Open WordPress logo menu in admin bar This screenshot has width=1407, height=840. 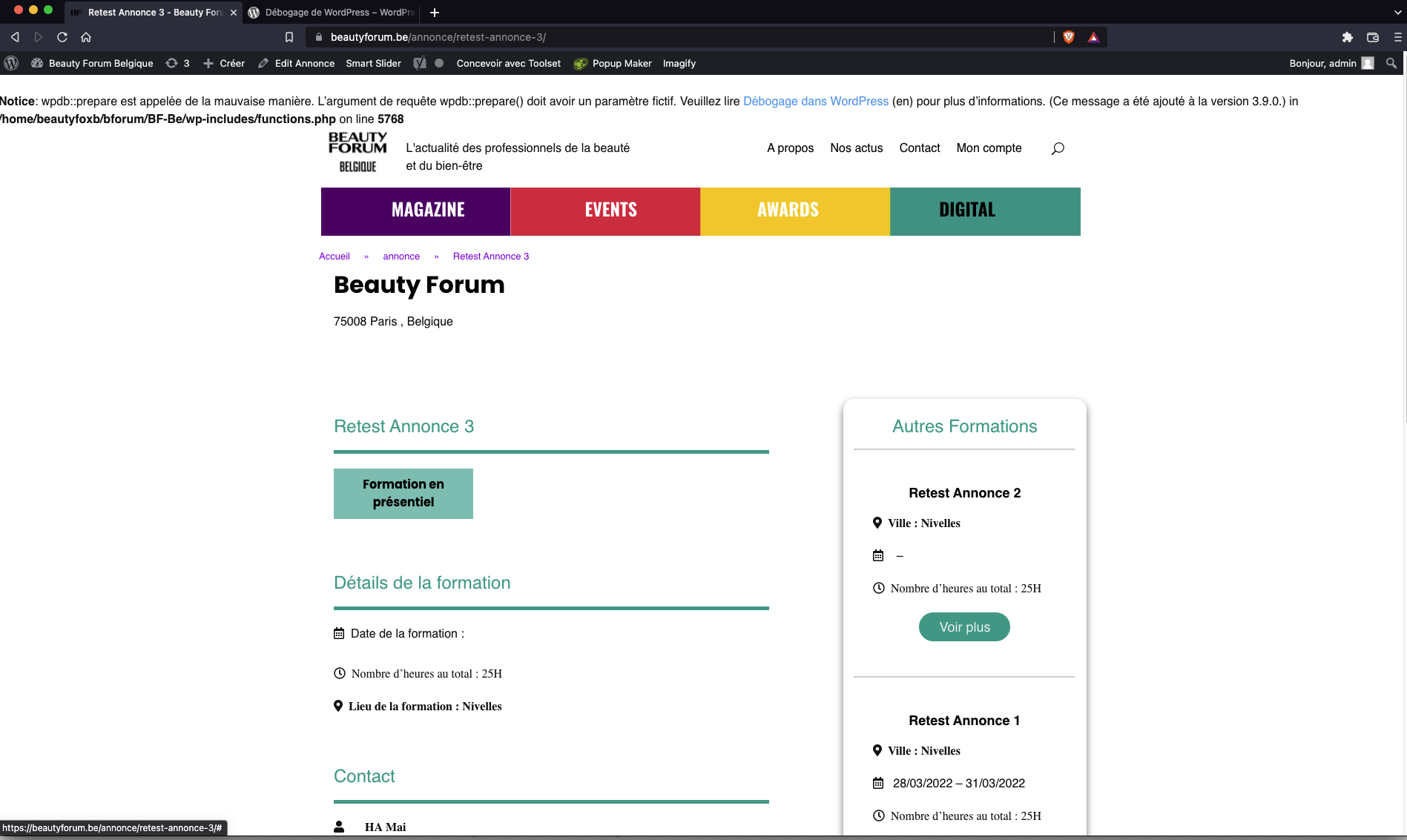(11, 63)
